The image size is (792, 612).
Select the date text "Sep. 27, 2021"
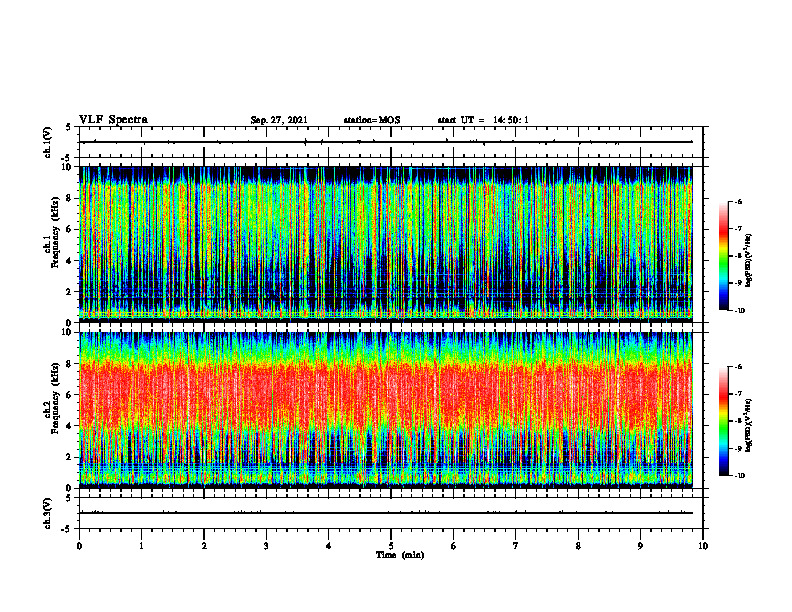(279, 120)
